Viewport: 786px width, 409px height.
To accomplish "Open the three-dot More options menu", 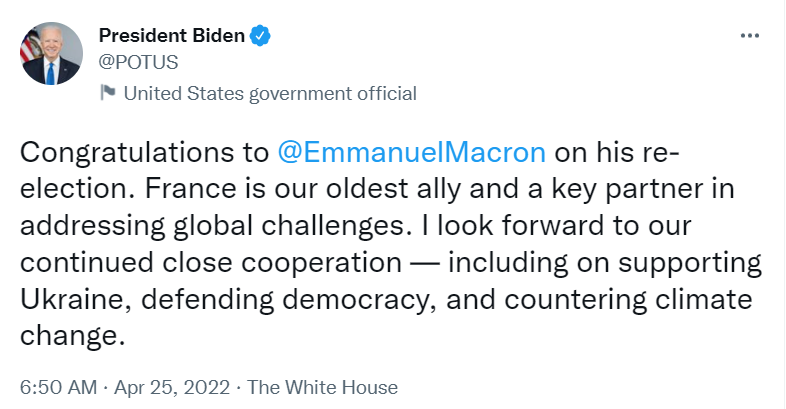I will (x=750, y=36).
